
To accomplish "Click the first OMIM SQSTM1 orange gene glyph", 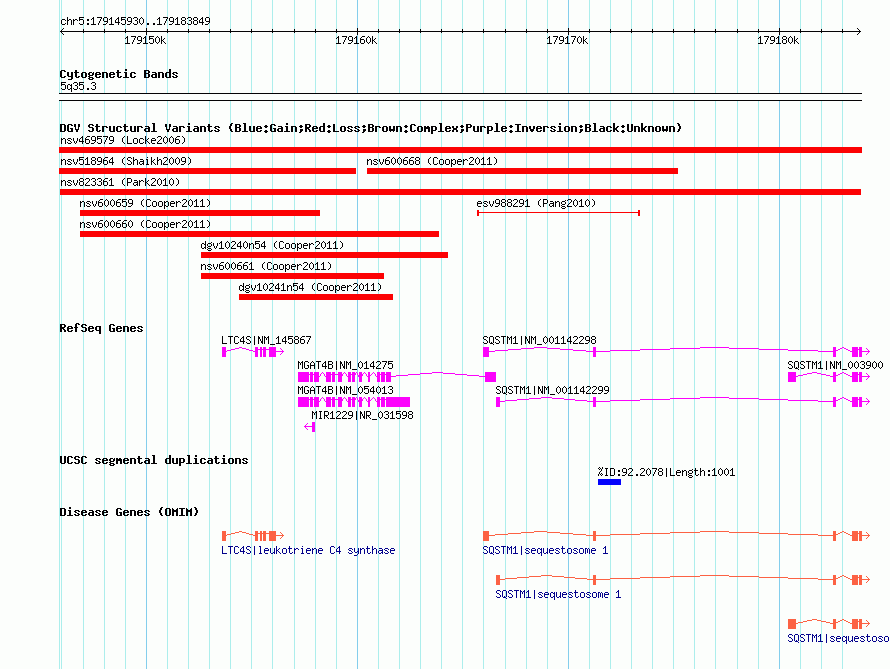I will click(676, 535).
